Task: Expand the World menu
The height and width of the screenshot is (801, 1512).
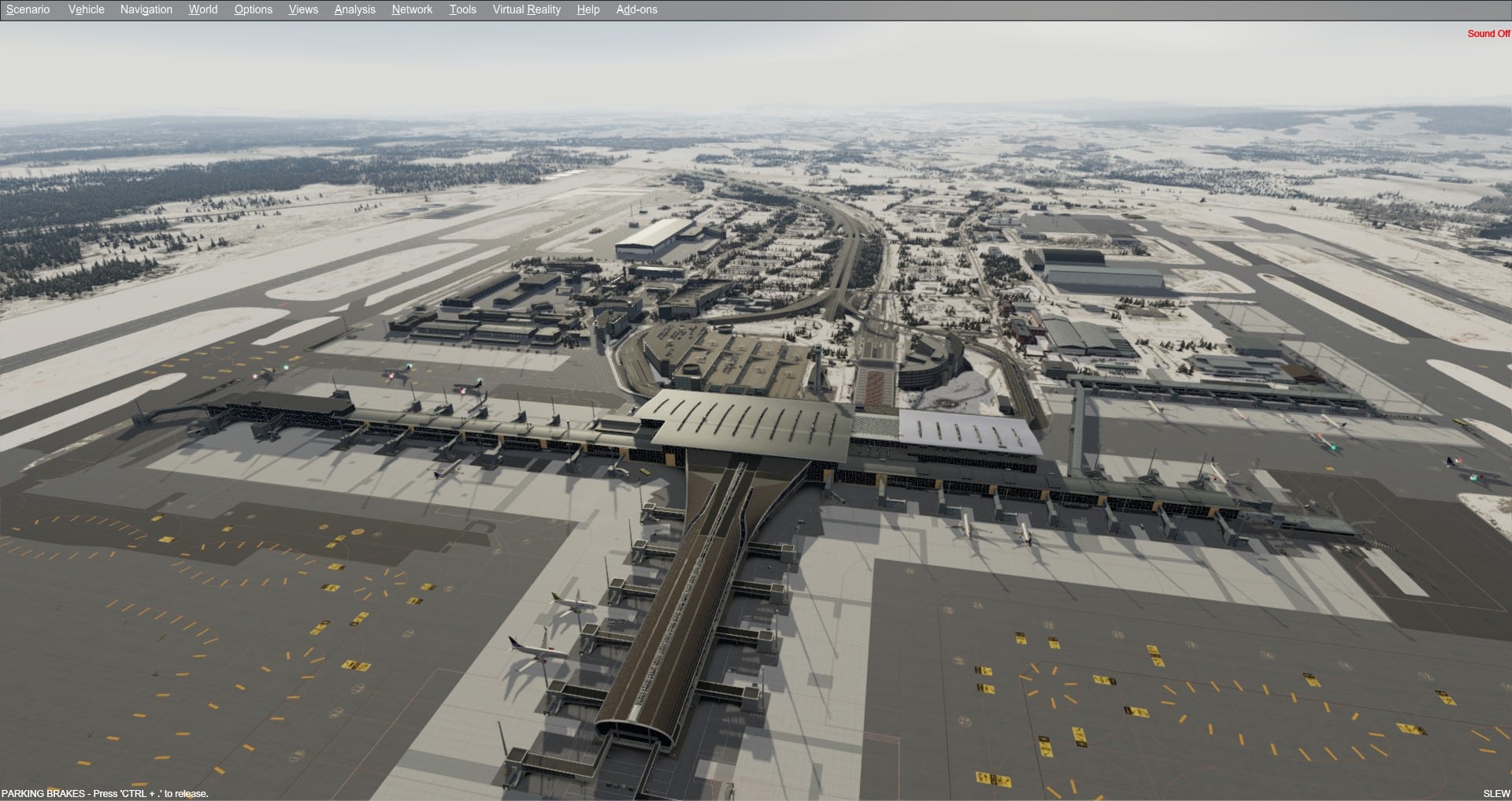Action: [202, 9]
